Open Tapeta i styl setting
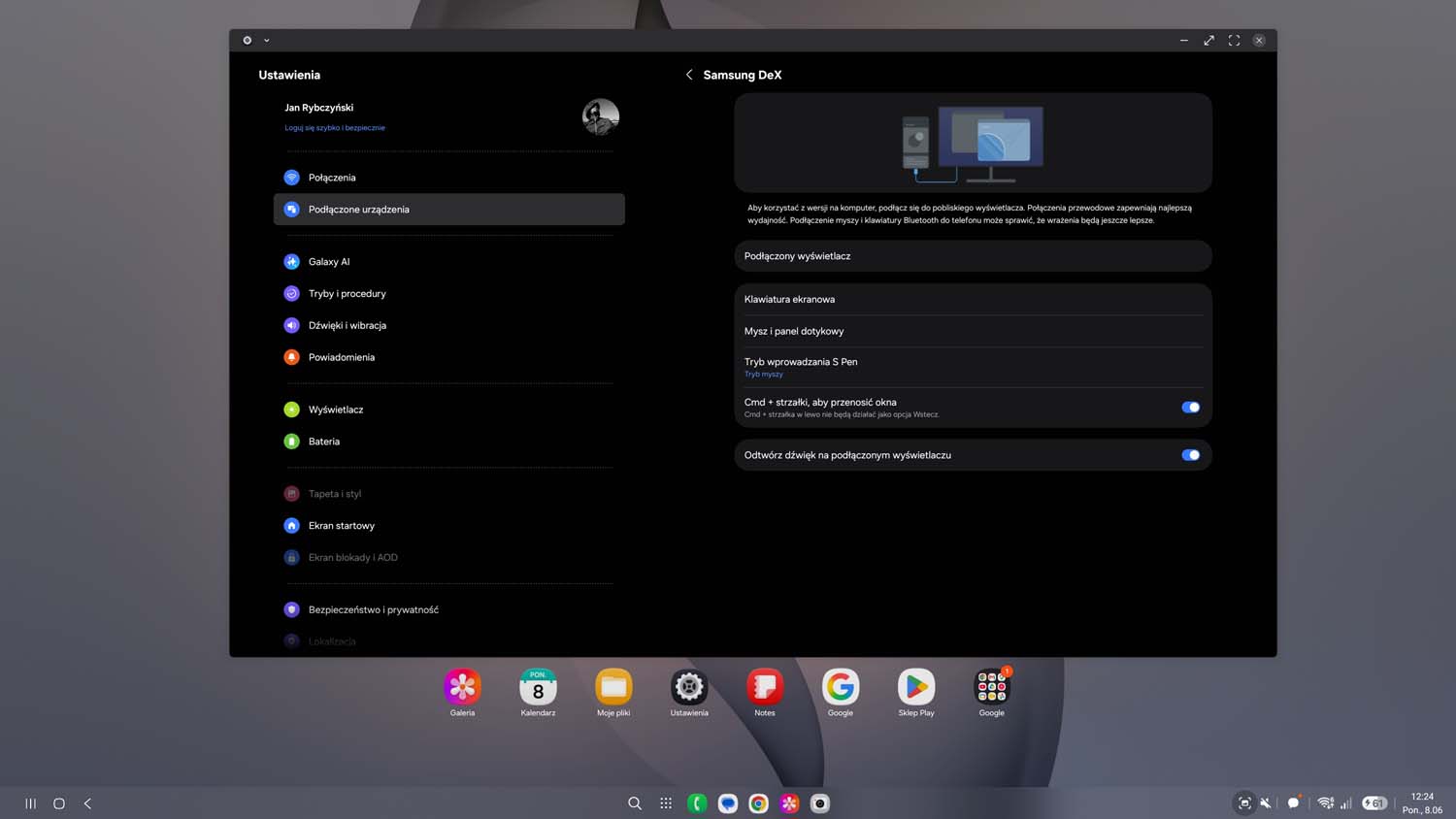Viewport: 1456px width, 819px height. [x=449, y=494]
